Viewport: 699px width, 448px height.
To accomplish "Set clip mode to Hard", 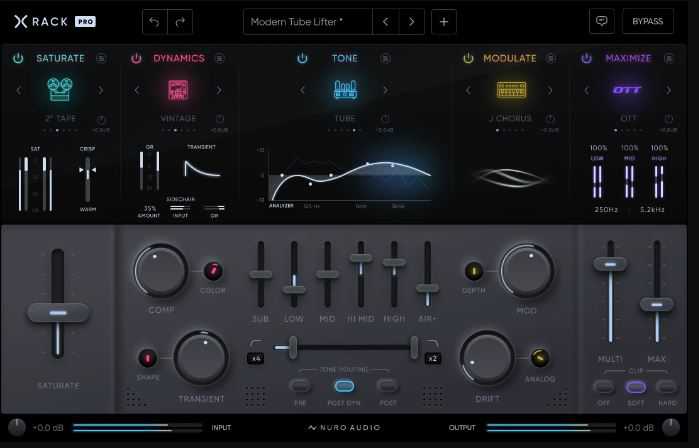I will pos(667,386).
